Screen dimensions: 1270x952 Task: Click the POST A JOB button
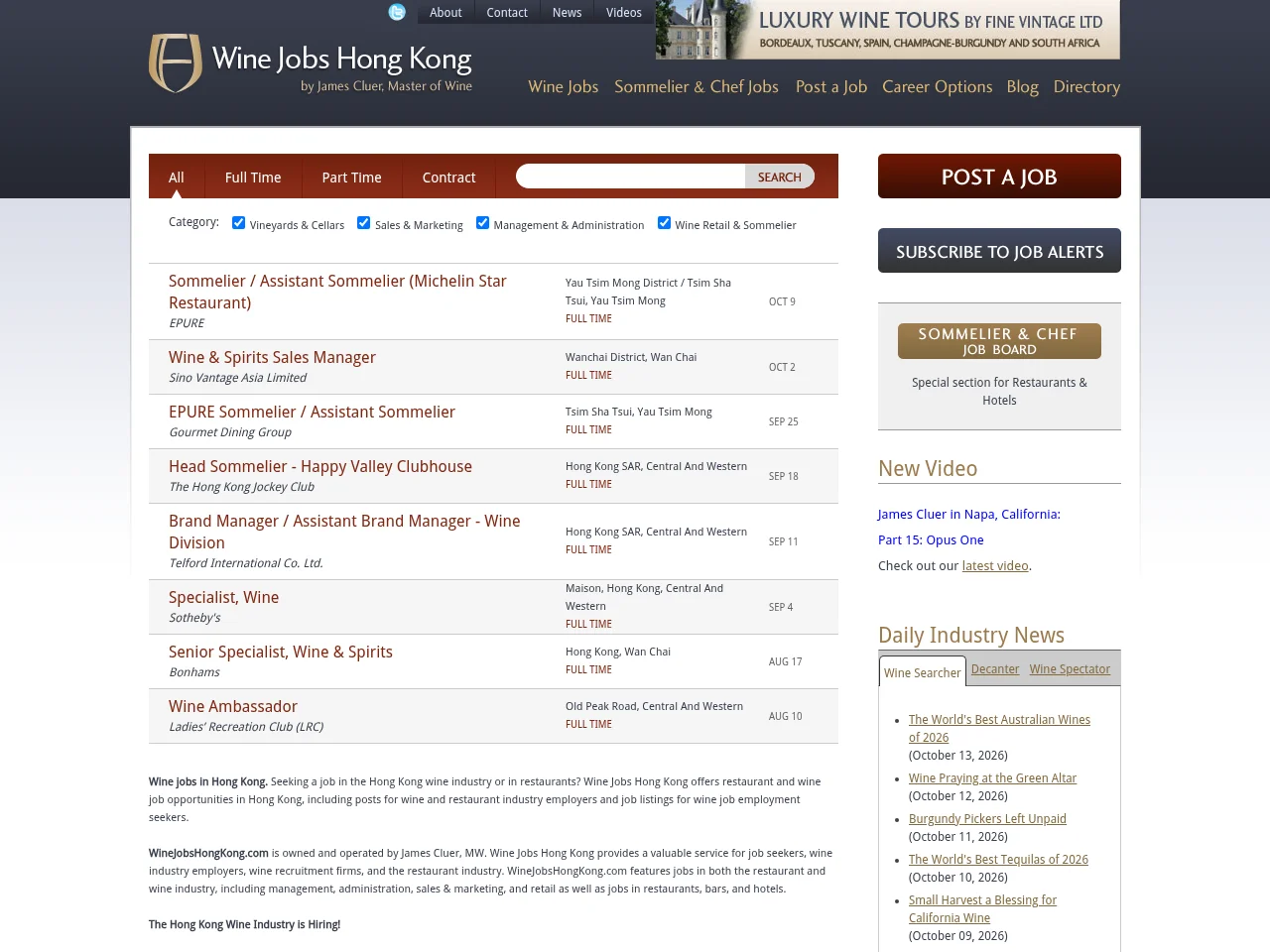click(999, 177)
